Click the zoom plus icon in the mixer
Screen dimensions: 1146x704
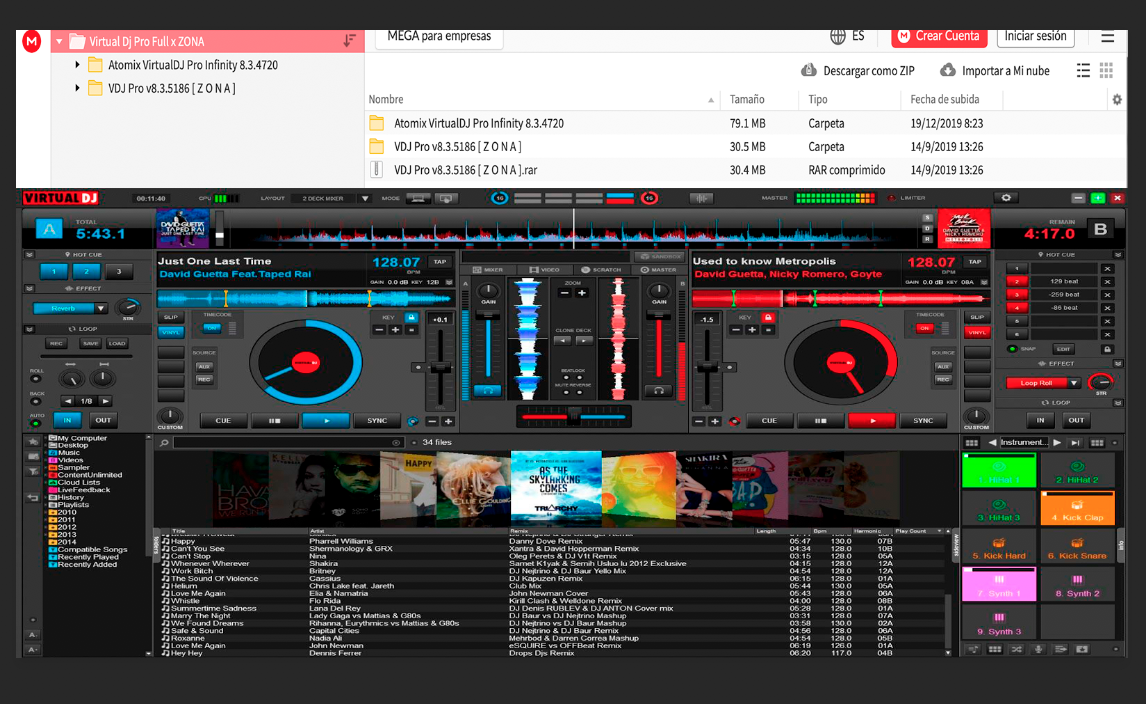[x=582, y=293]
